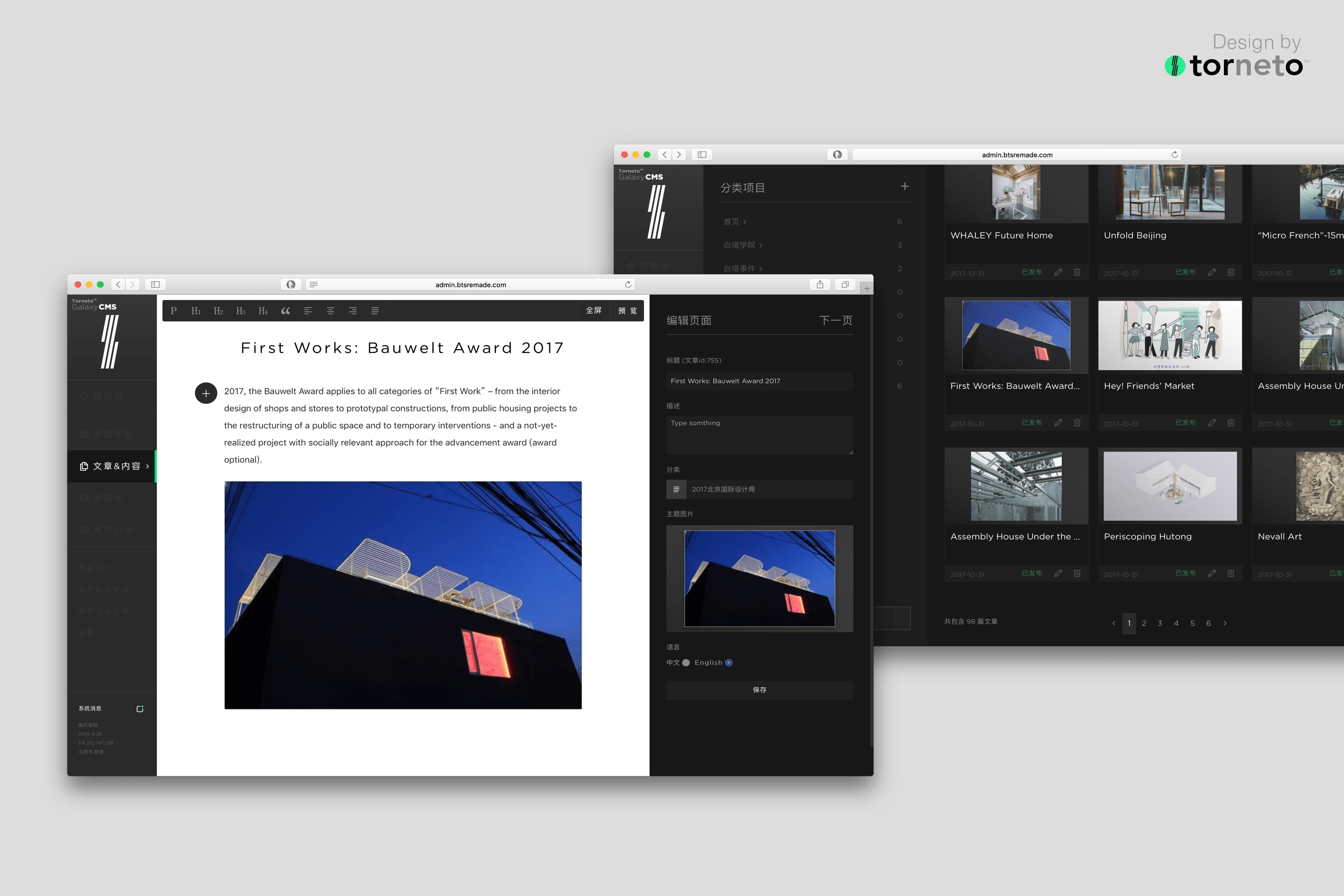Select the English language radio button
The image size is (1344, 896).
728,663
